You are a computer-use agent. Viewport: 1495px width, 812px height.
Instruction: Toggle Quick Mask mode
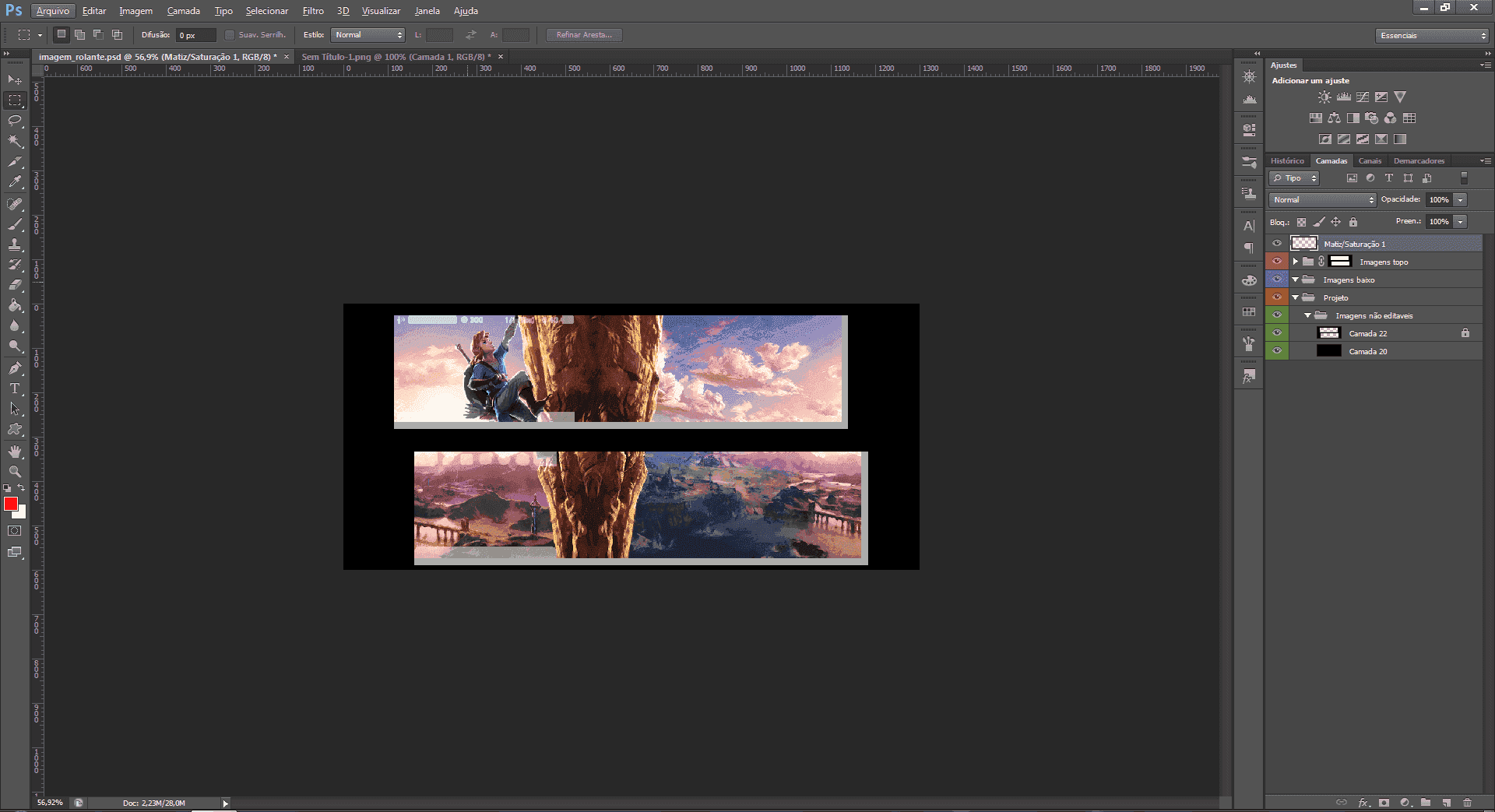pyautogui.click(x=15, y=531)
